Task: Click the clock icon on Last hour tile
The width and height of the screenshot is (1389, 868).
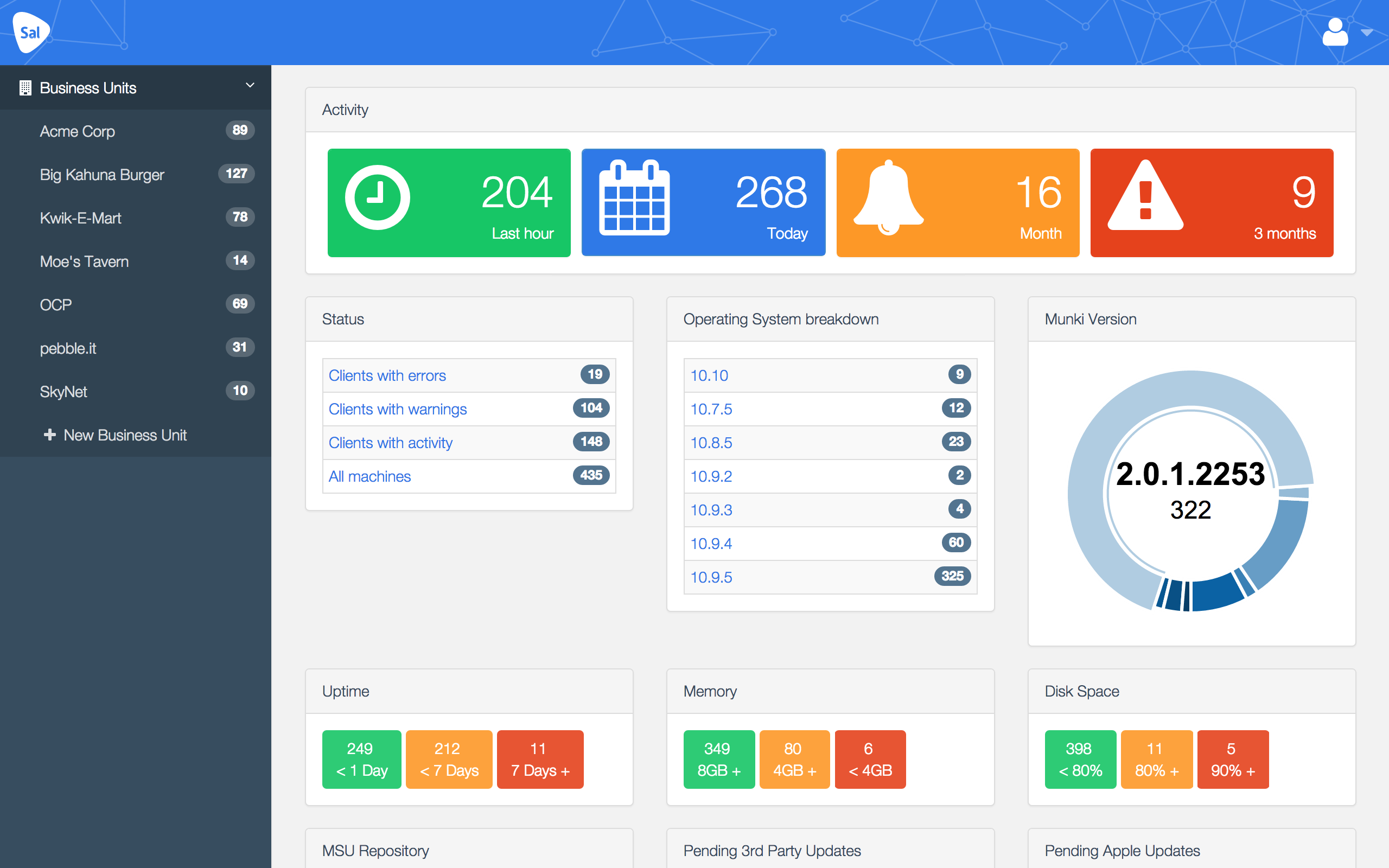Action: click(x=377, y=197)
